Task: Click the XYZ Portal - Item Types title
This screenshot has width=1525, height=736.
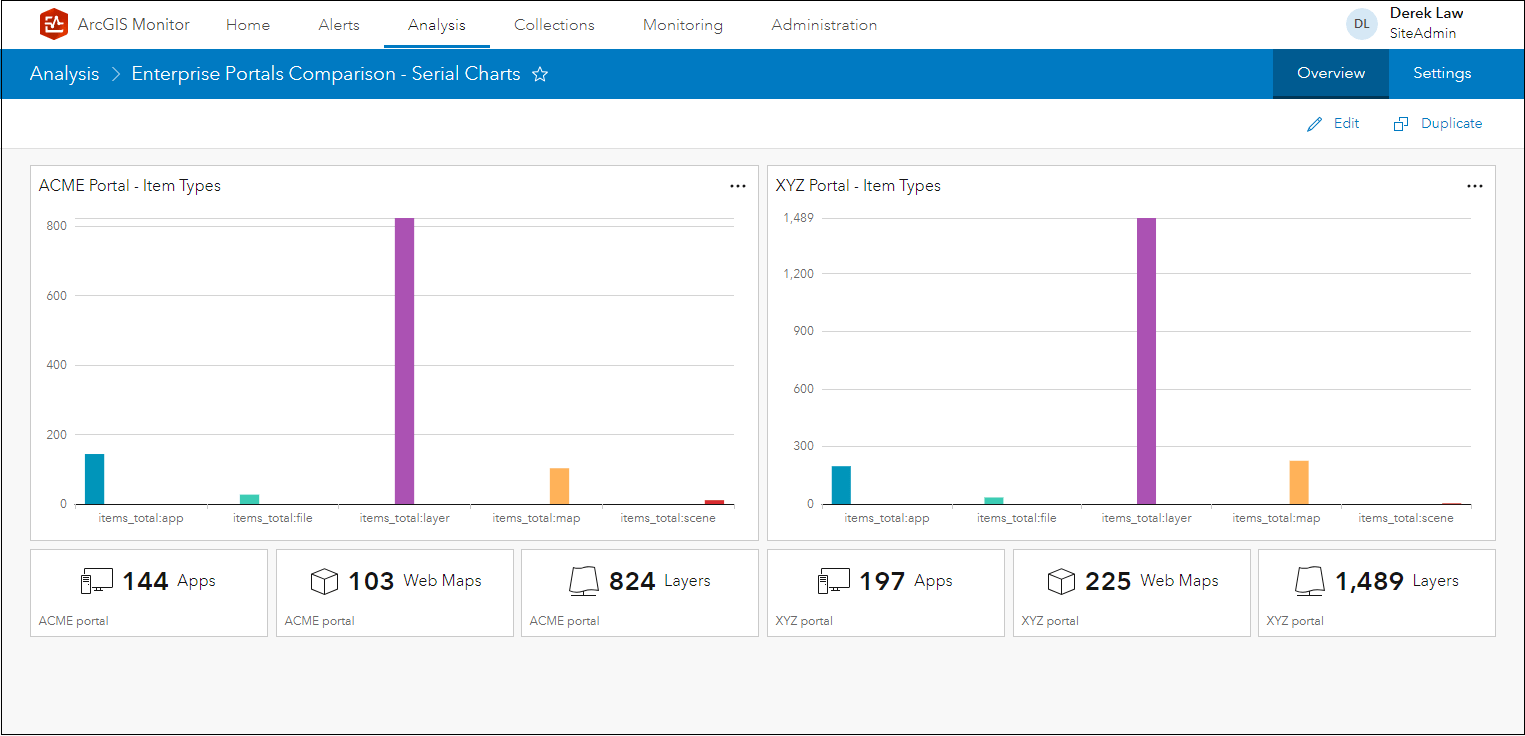Action: point(858,186)
